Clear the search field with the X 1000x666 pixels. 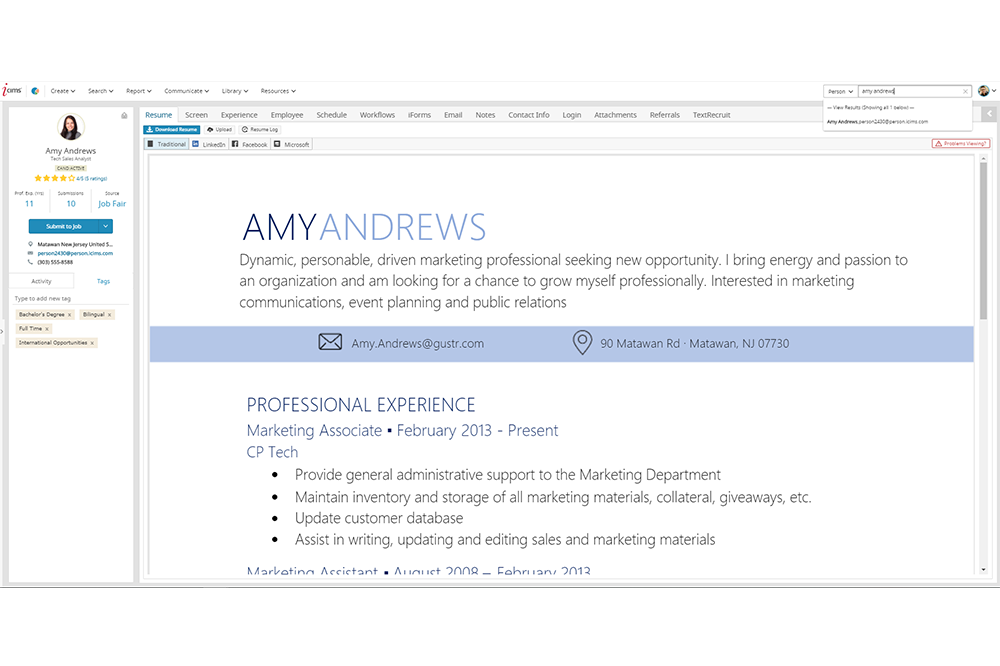(965, 91)
